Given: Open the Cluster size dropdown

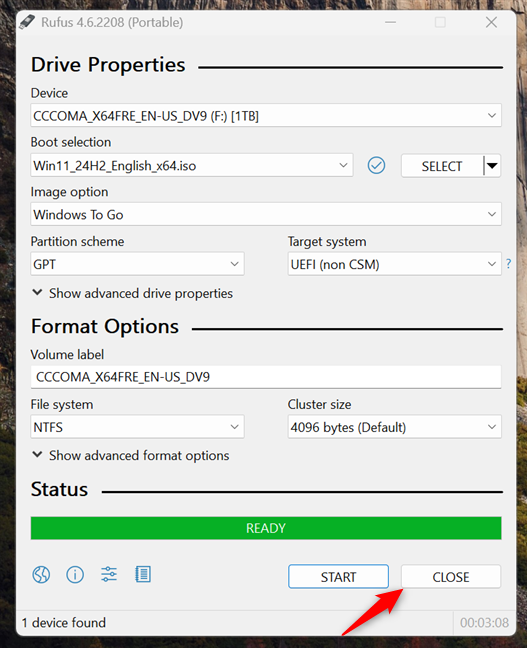Looking at the screenshot, I should click(x=394, y=426).
